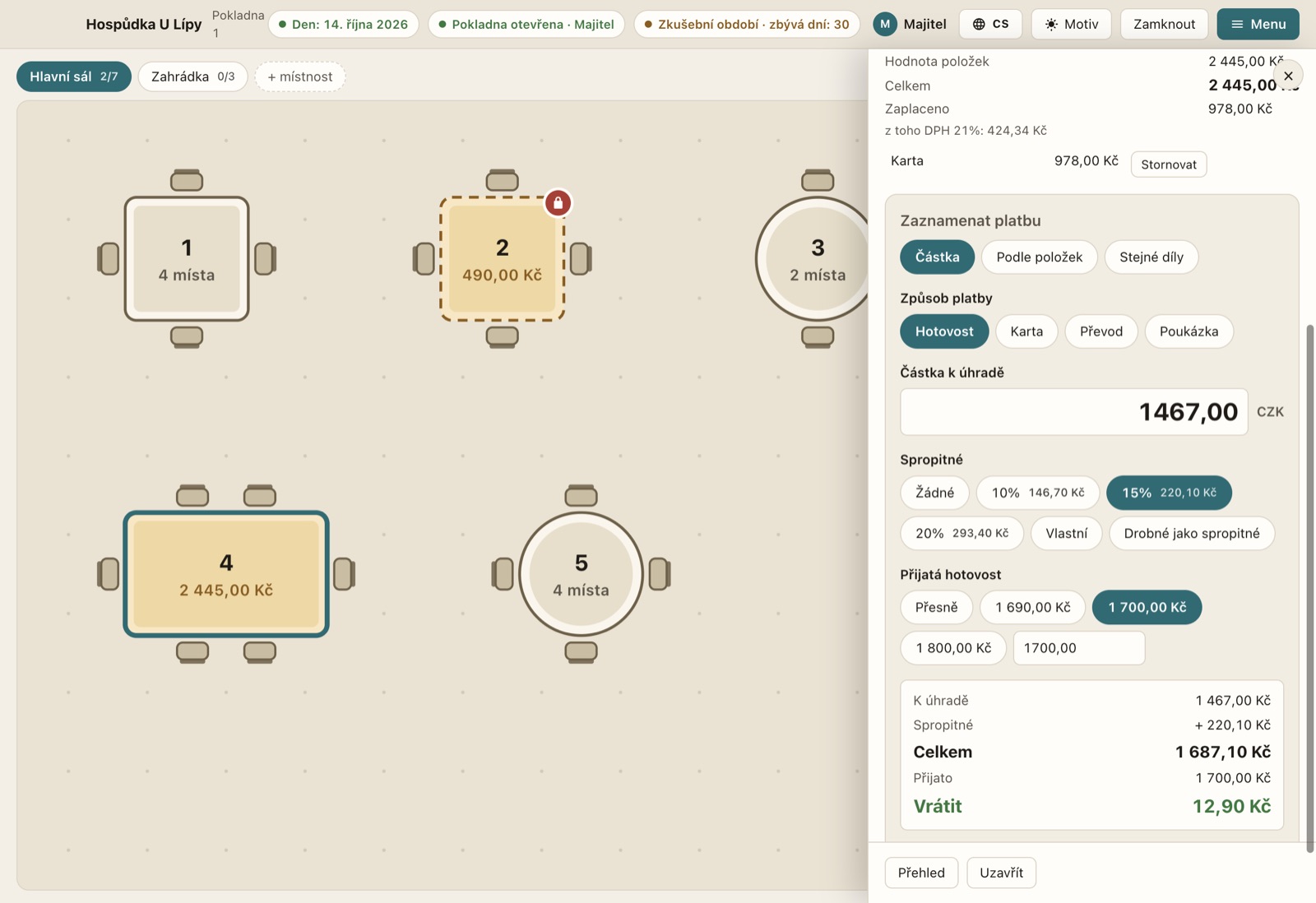Select table 4 with 2 445,00 Kč
This screenshot has width=1316, height=903.
[x=226, y=574]
